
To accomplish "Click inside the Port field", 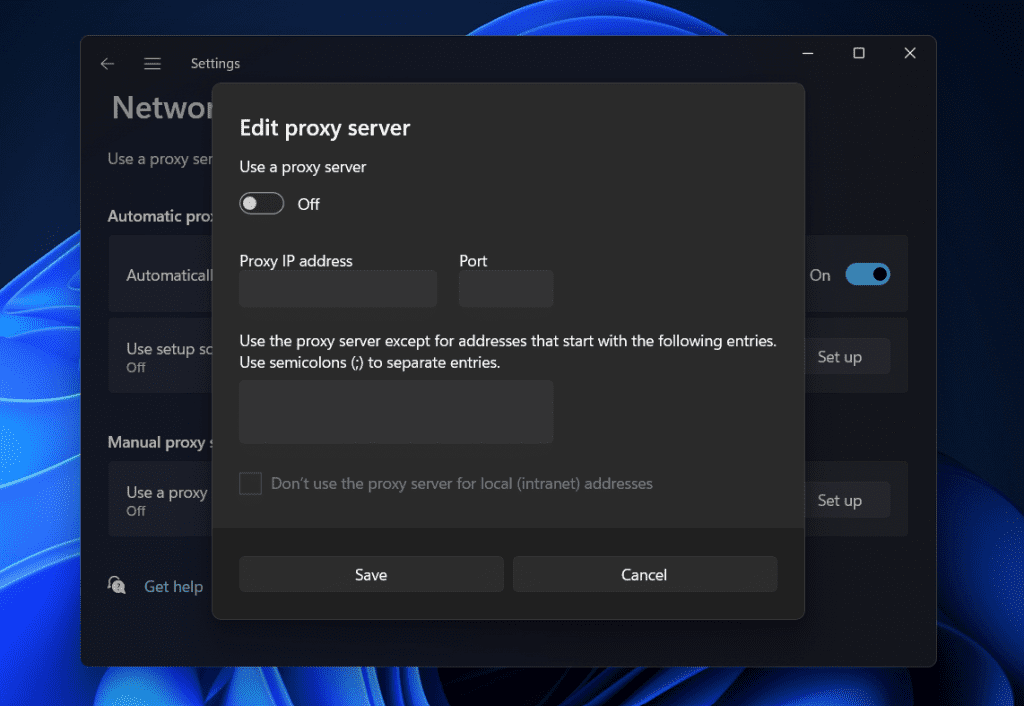I will pos(505,288).
